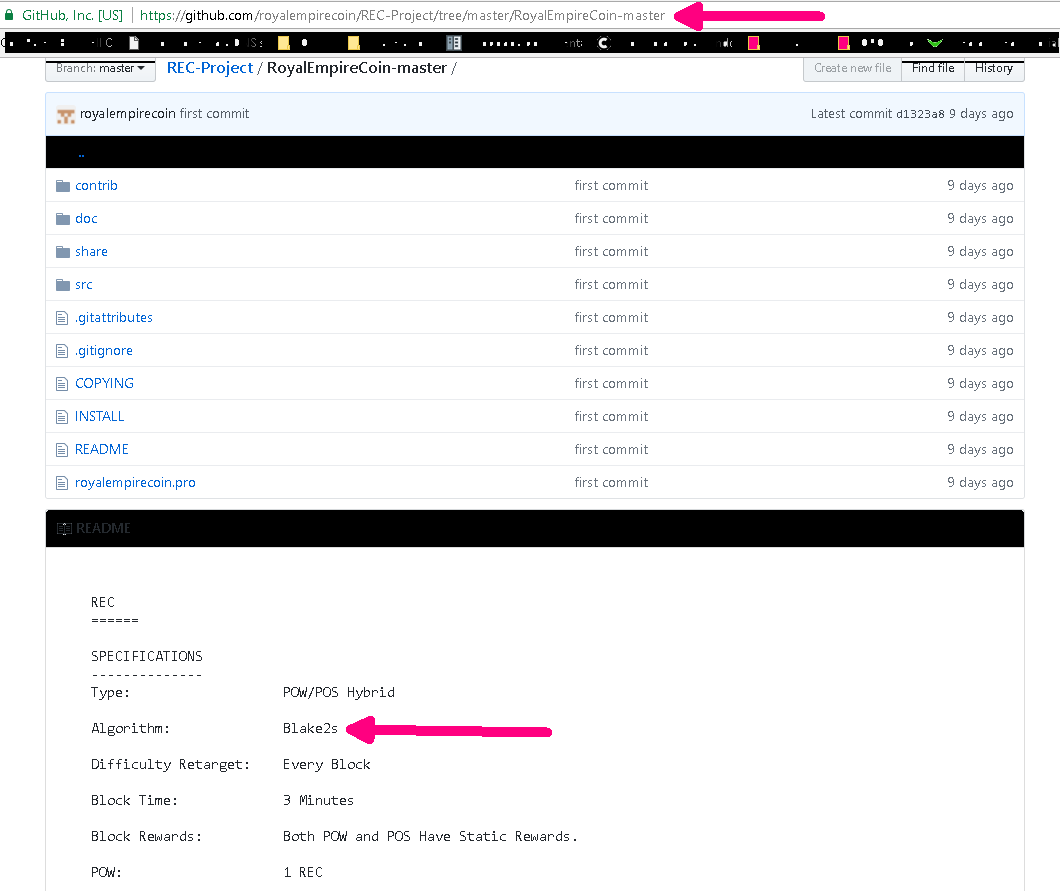Screen dimensions: 1060x891
Task: Open the Branch: master dropdown
Action: [x=101, y=68]
